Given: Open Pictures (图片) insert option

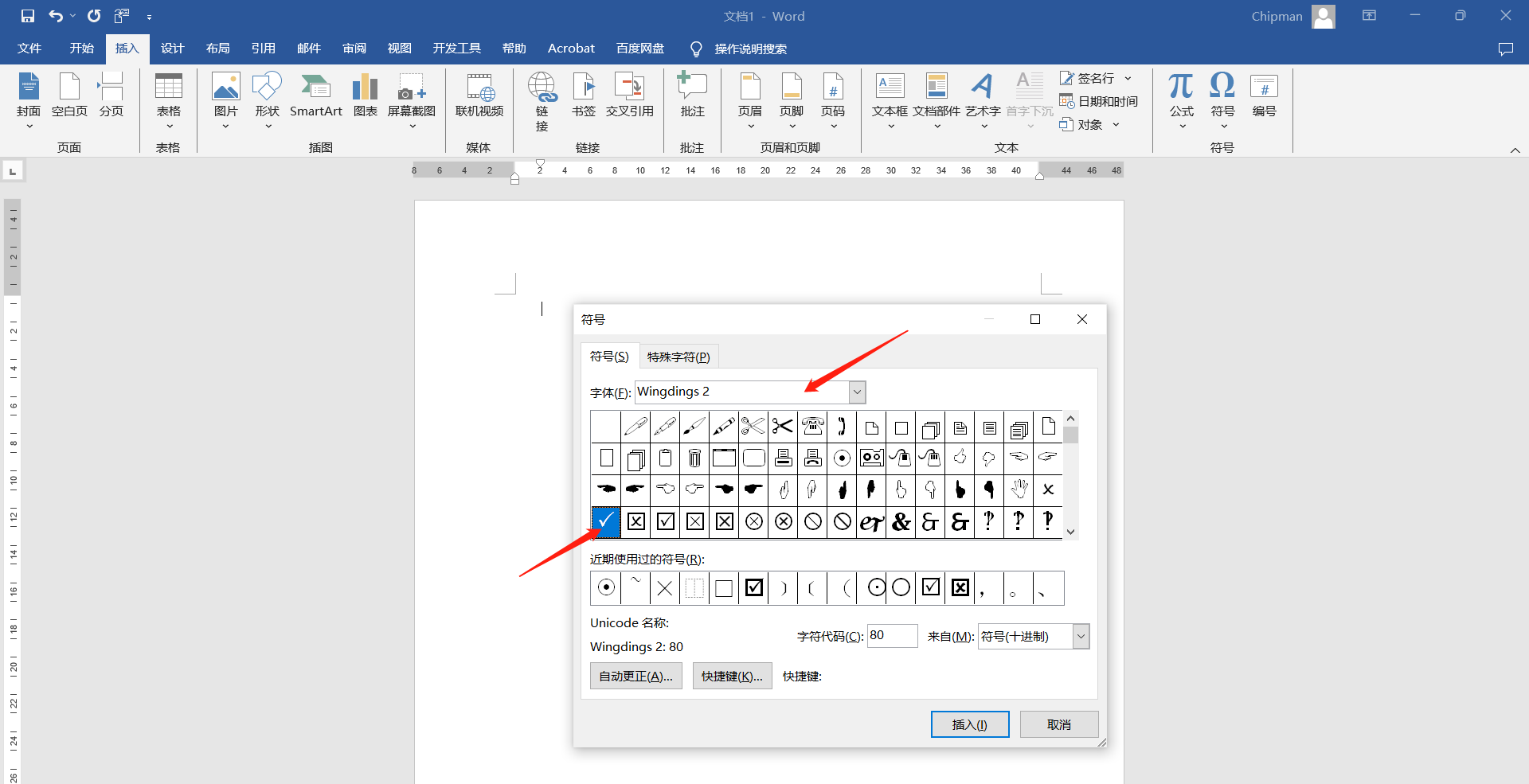Looking at the screenshot, I should tap(226, 101).
